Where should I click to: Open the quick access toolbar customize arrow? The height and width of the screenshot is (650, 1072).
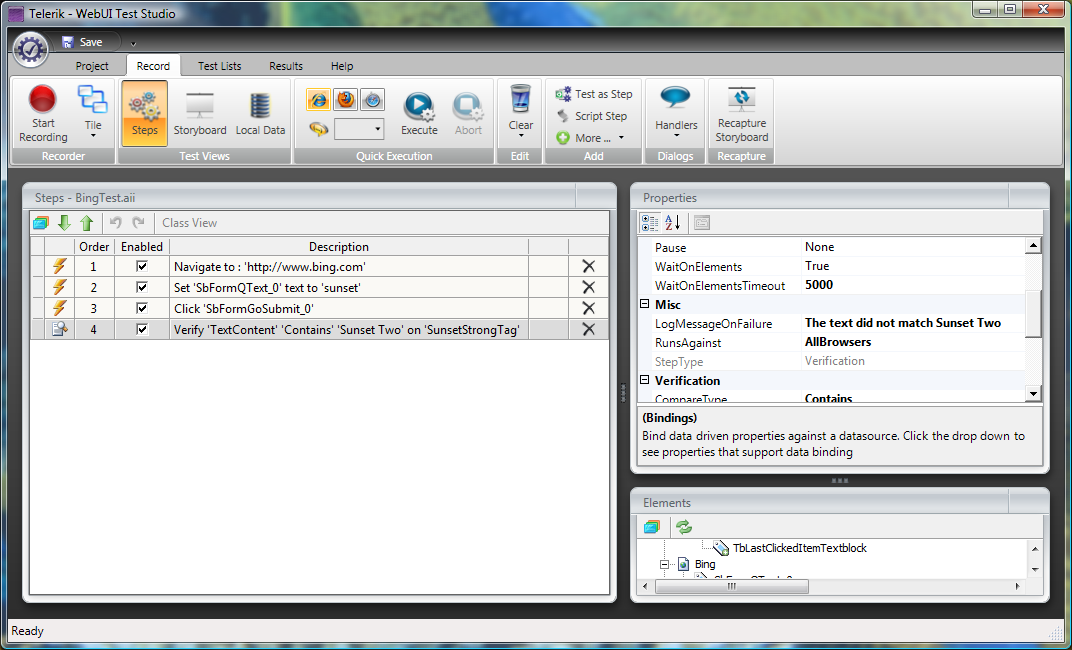[133, 44]
